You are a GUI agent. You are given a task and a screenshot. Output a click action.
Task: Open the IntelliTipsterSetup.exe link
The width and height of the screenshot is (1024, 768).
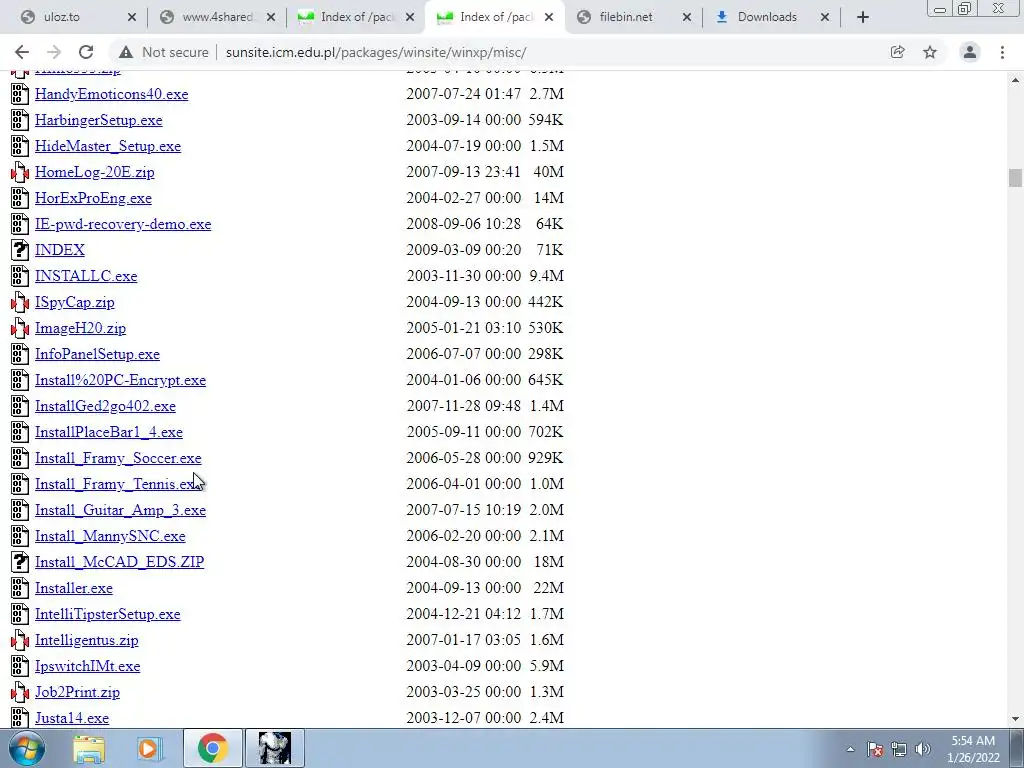(108, 615)
